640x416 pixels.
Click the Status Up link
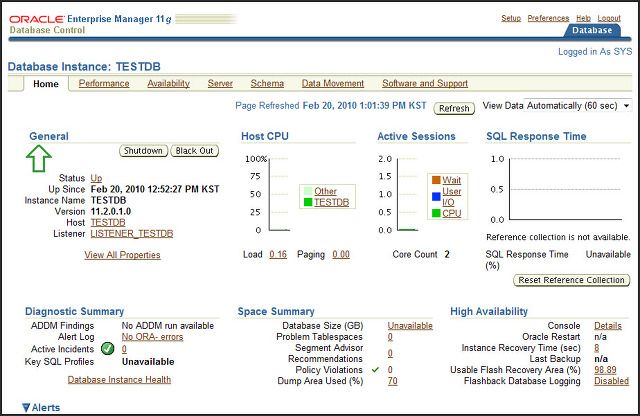pyautogui.click(x=96, y=178)
